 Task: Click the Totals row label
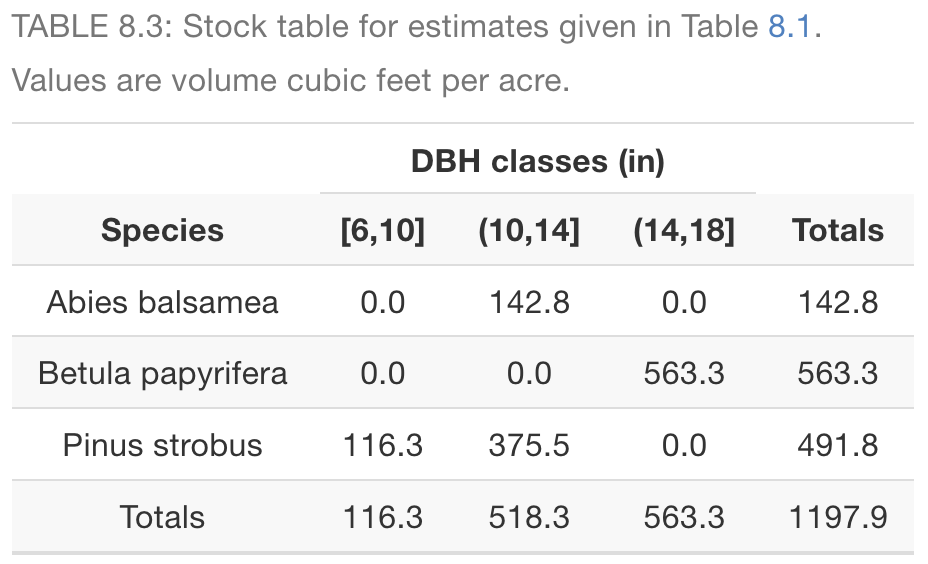pyautogui.click(x=162, y=517)
